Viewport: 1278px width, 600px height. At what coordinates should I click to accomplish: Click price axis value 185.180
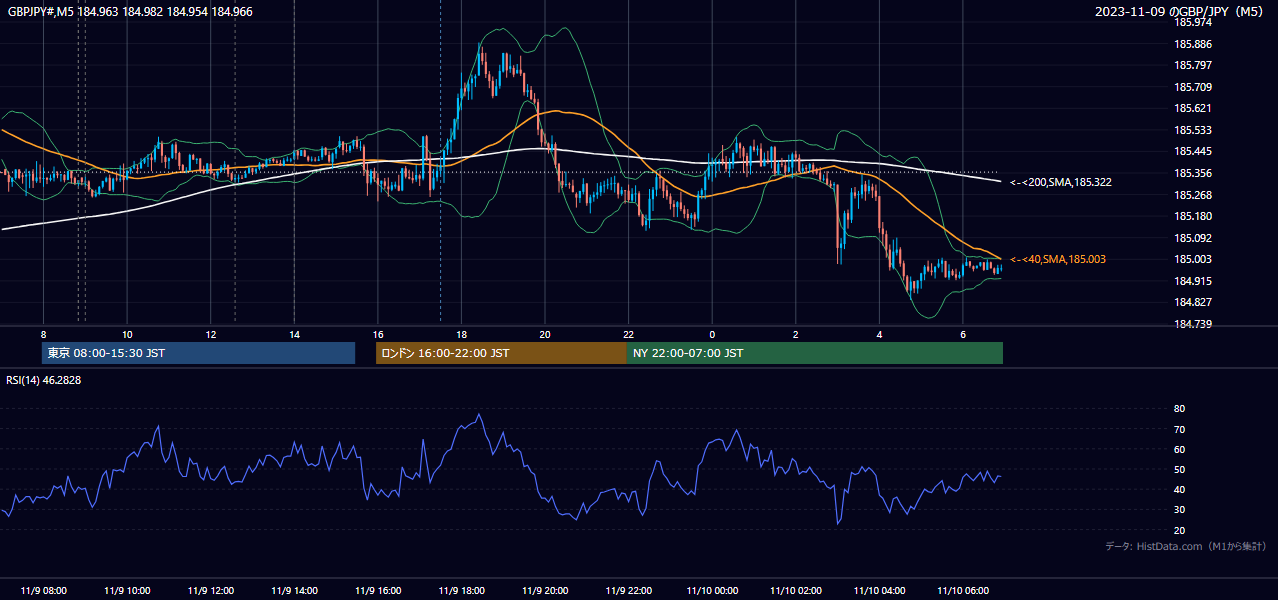pos(1192,216)
